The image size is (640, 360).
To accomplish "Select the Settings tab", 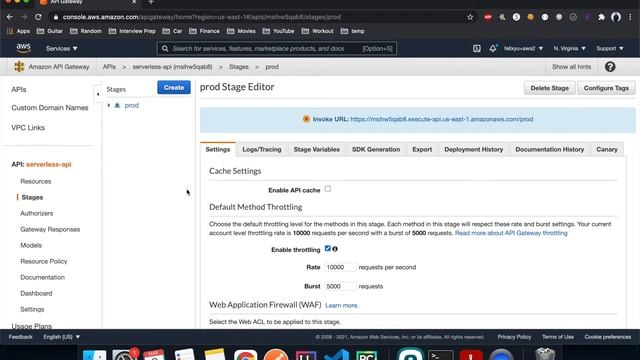I will [x=218, y=149].
